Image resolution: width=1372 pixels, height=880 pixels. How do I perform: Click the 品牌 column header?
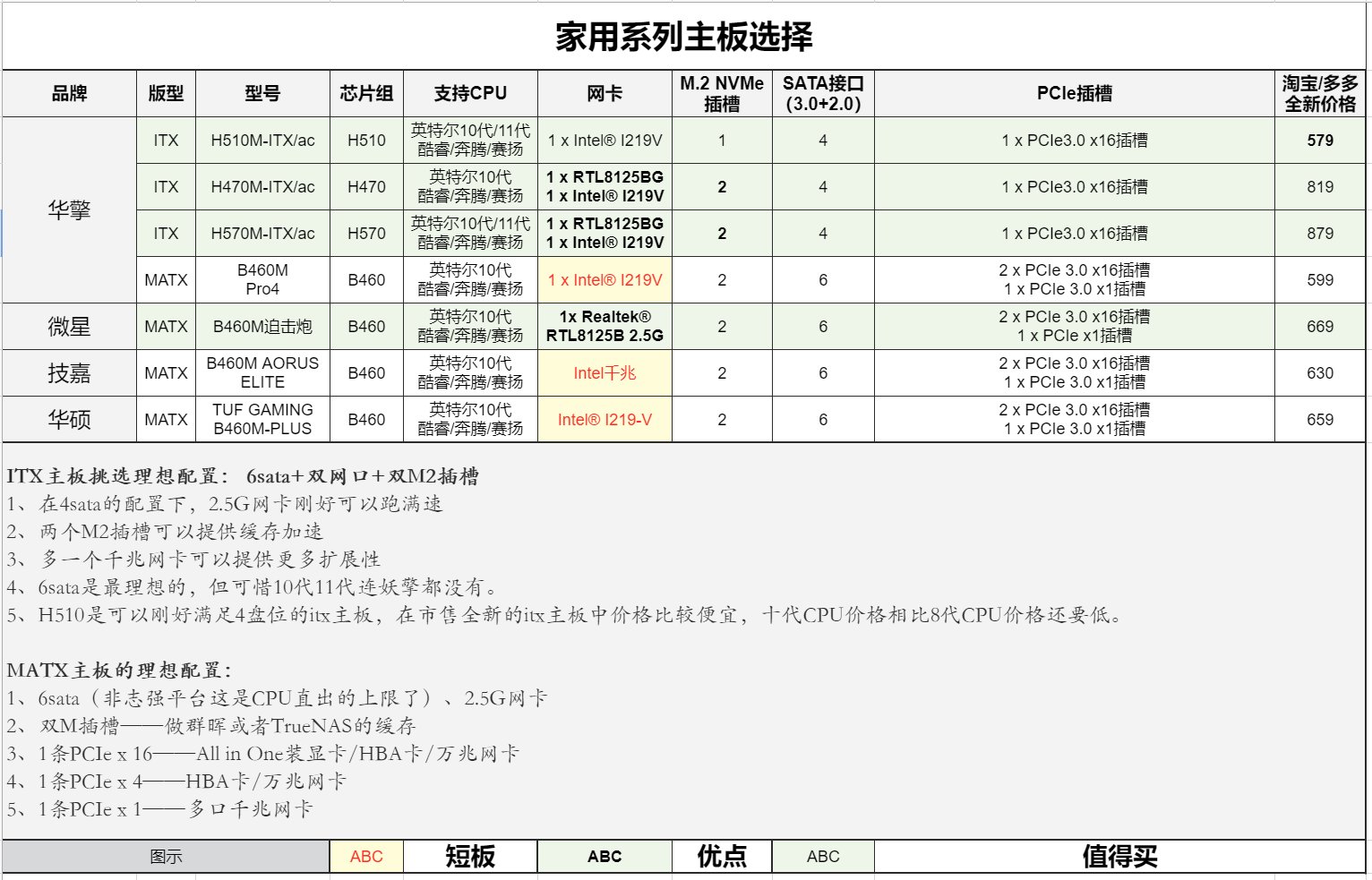pyautogui.click(x=69, y=93)
